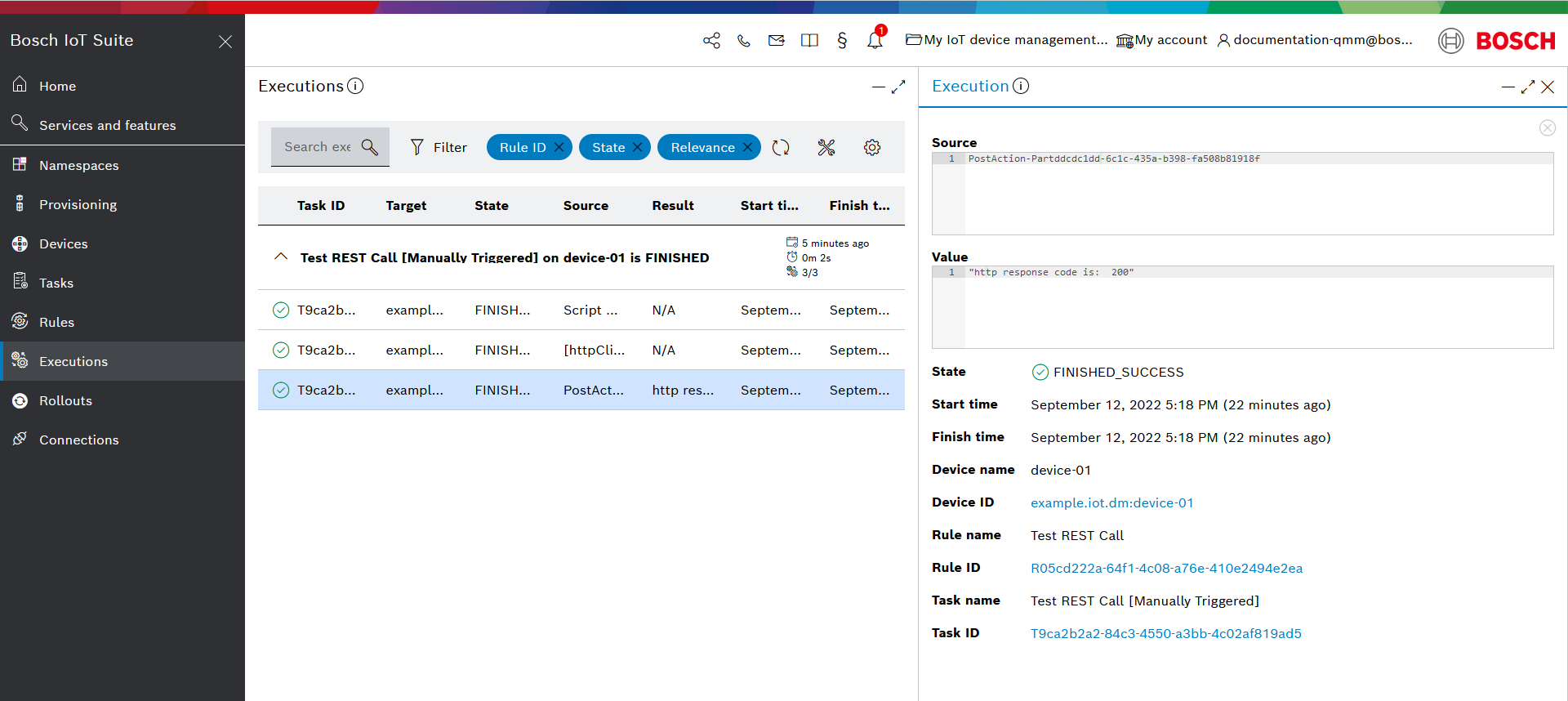Screen dimensions: 1568x701
Task: Select the row with PostAct... source
Action: (x=581, y=391)
